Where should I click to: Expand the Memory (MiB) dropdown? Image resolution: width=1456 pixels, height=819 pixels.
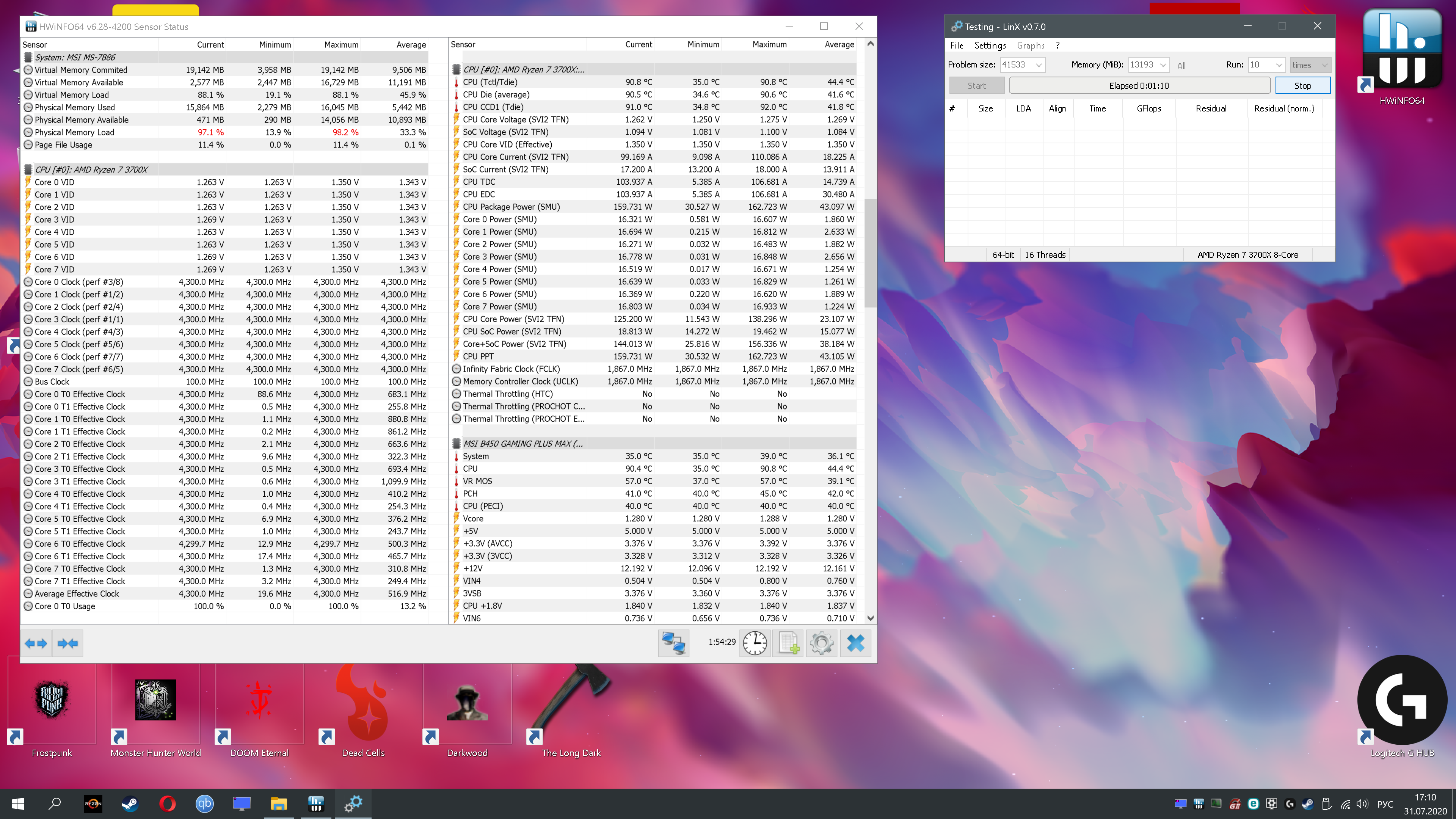point(1163,65)
